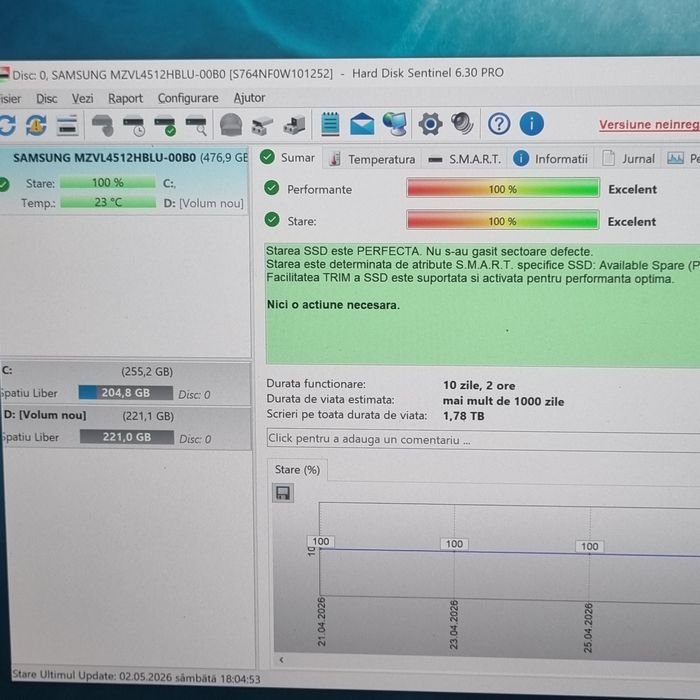
Task: Open the Fisier menu
Action: click(10, 99)
